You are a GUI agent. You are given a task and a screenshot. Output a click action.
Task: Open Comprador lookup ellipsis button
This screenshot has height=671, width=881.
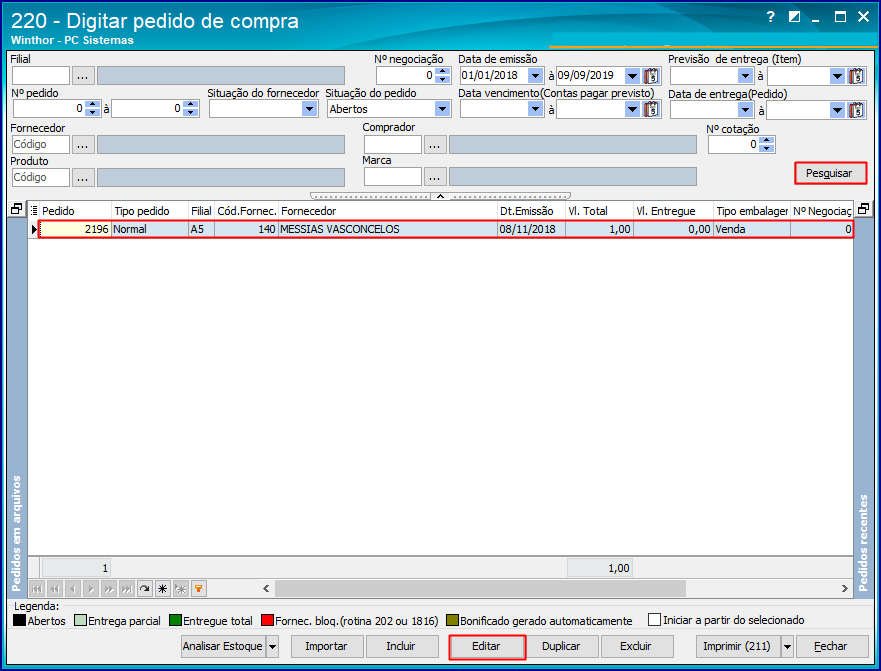[x=434, y=144]
